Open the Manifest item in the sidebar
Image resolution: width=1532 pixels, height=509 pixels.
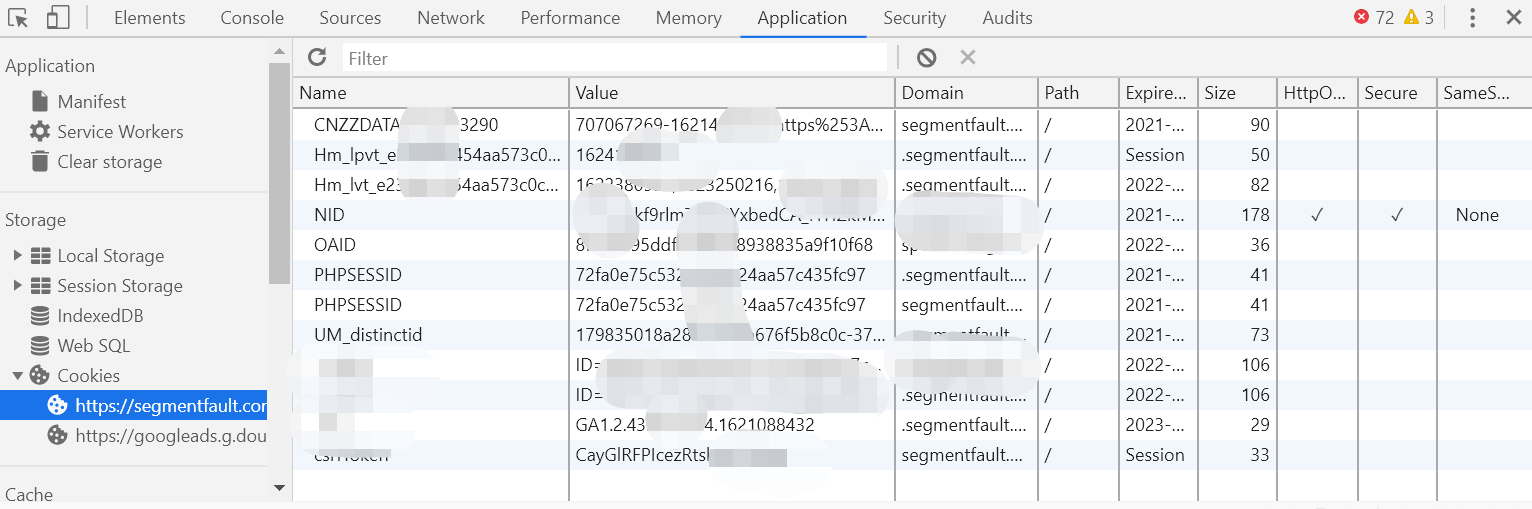pos(91,101)
